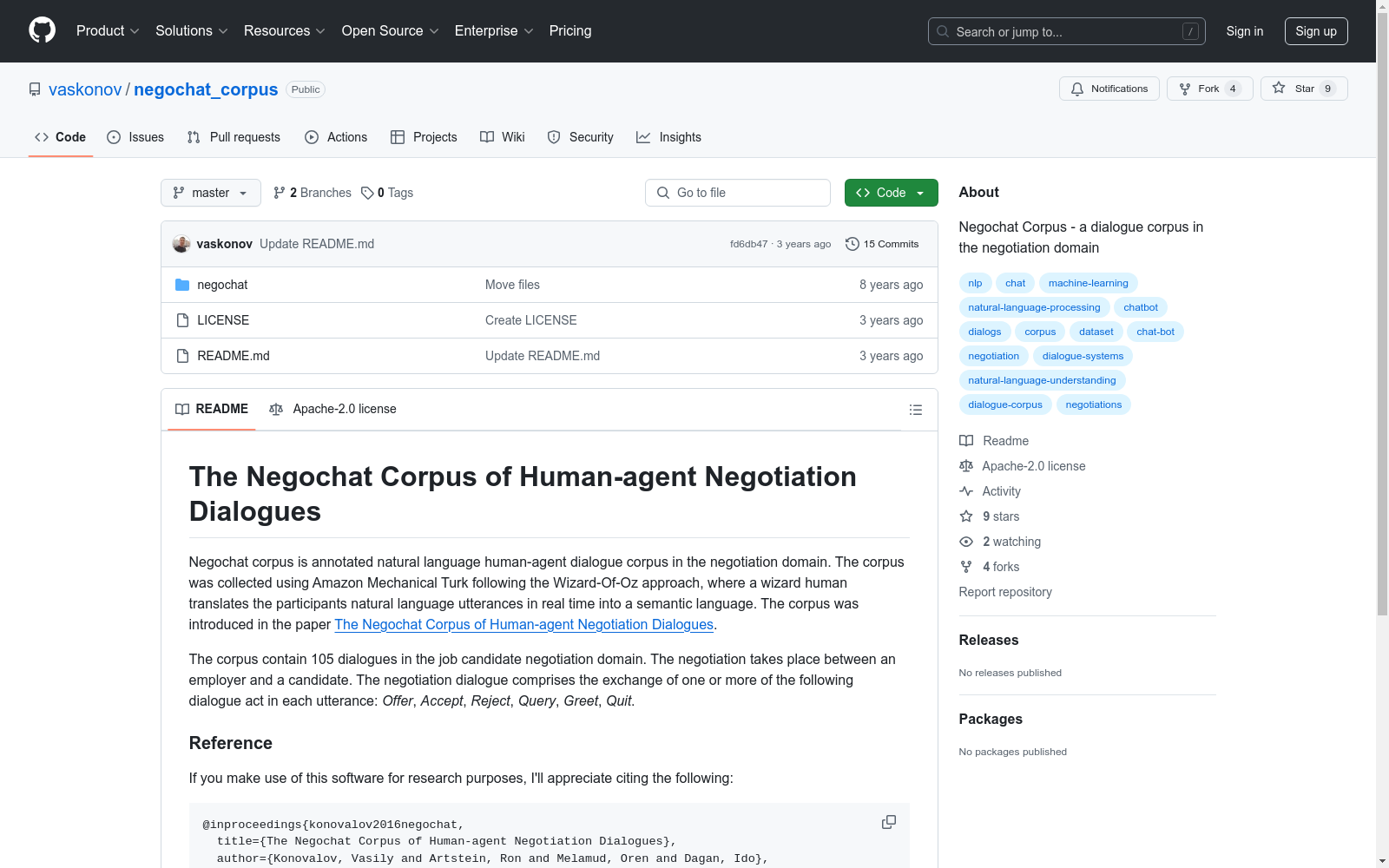Click the tag icon beside 0 Tags
The width and height of the screenshot is (1389, 868).
tap(367, 193)
